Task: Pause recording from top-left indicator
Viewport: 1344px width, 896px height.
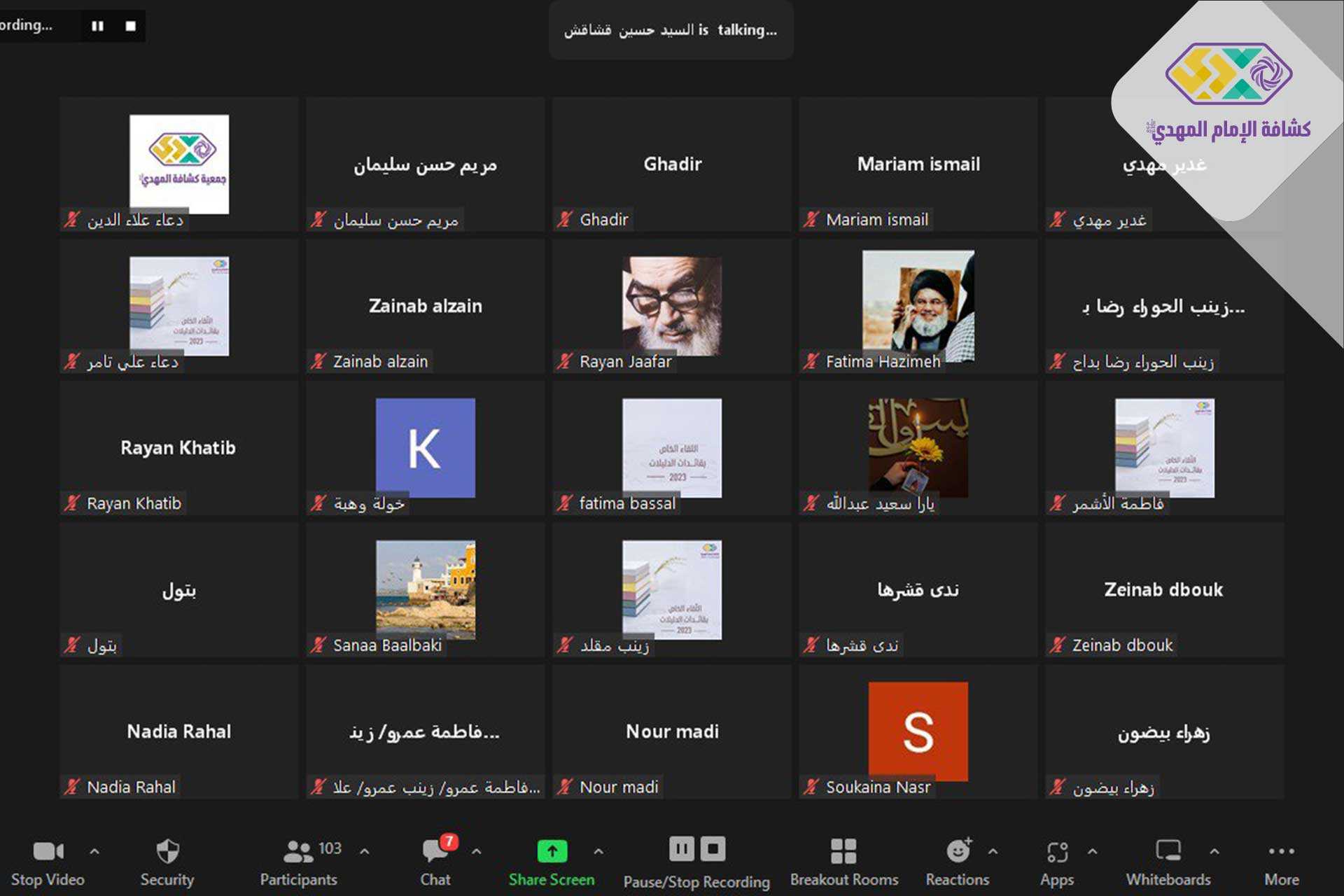Action: 97,26
